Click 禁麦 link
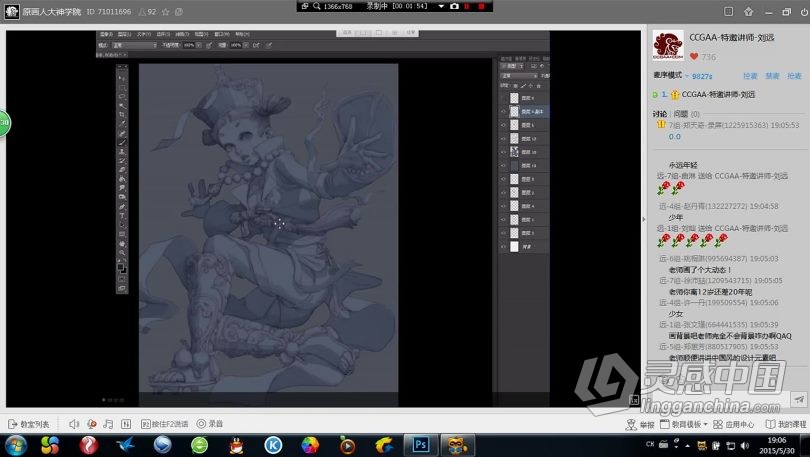810x457 pixels. [x=772, y=76]
